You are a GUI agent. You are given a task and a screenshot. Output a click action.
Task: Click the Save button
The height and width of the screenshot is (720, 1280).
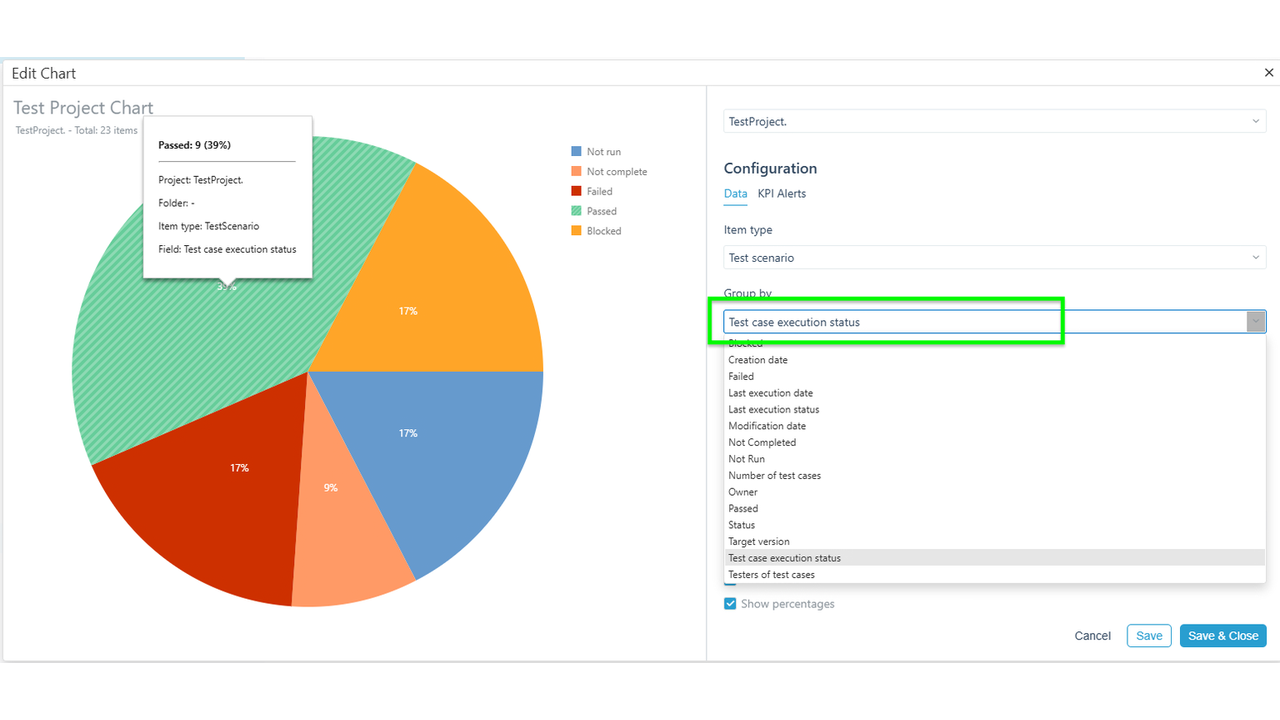1149,636
